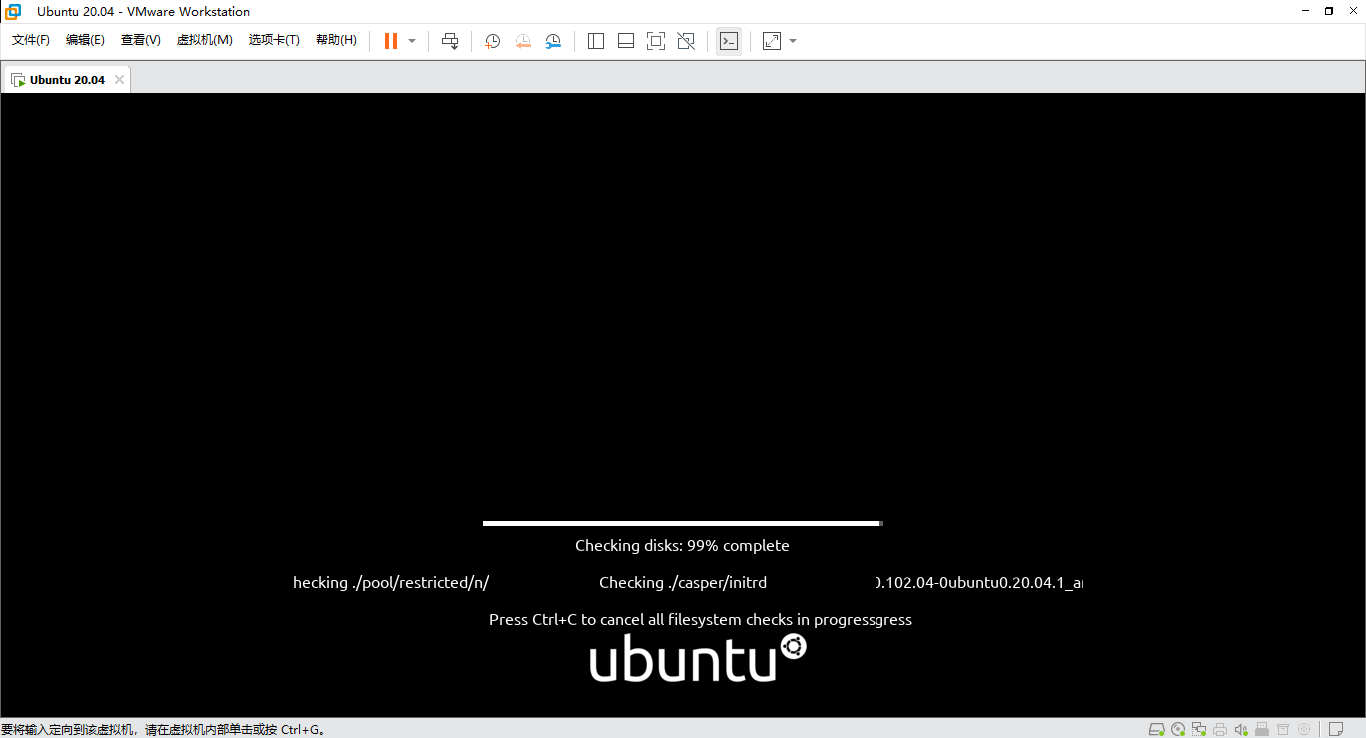Click the stretch guest display icon
Screen dimensions: 1366x738
tap(772, 41)
